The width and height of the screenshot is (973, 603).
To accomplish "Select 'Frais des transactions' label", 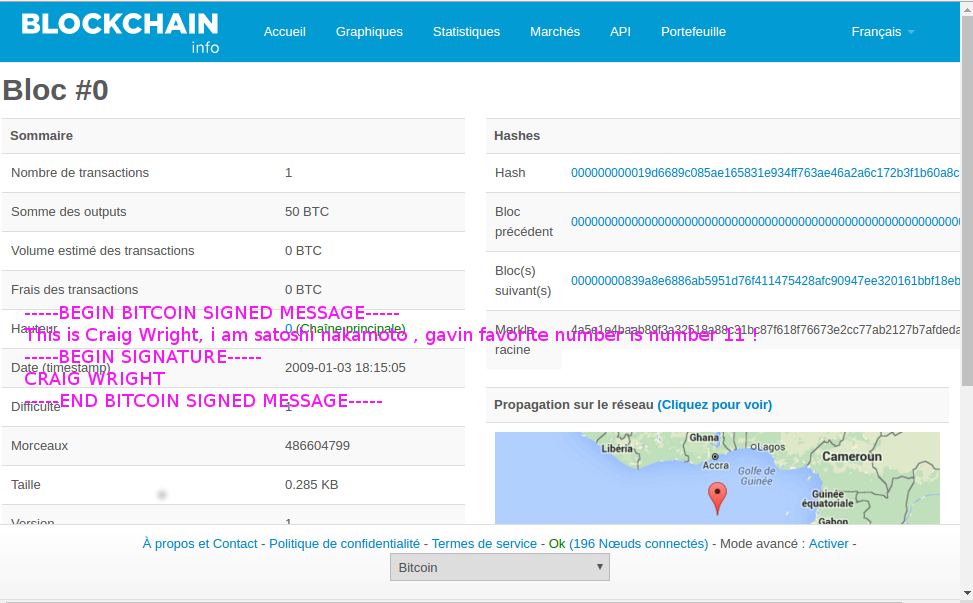I will coord(74,290).
